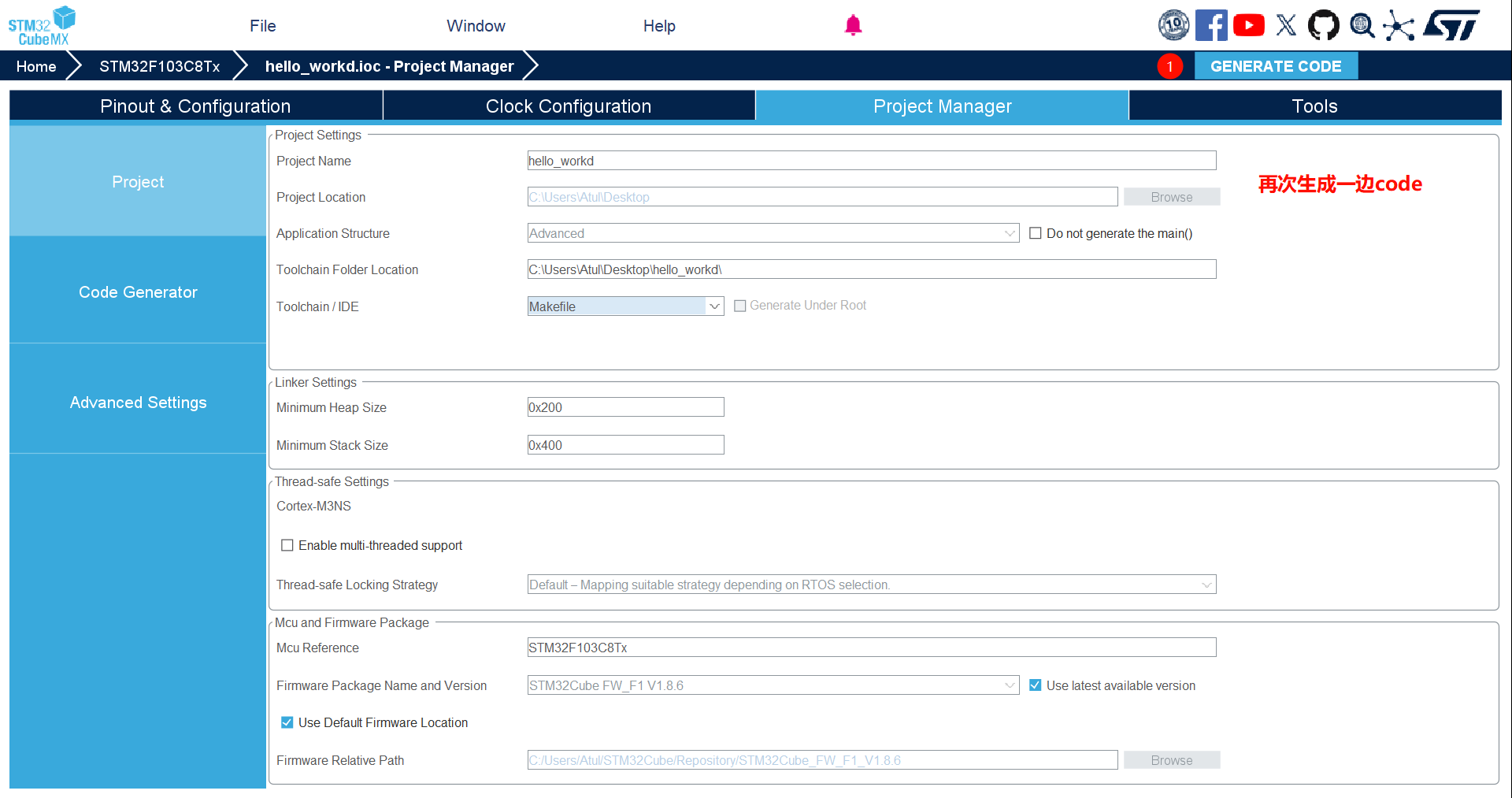Open the Facebook icon link
The width and height of the screenshot is (1512, 798).
(x=1210, y=25)
